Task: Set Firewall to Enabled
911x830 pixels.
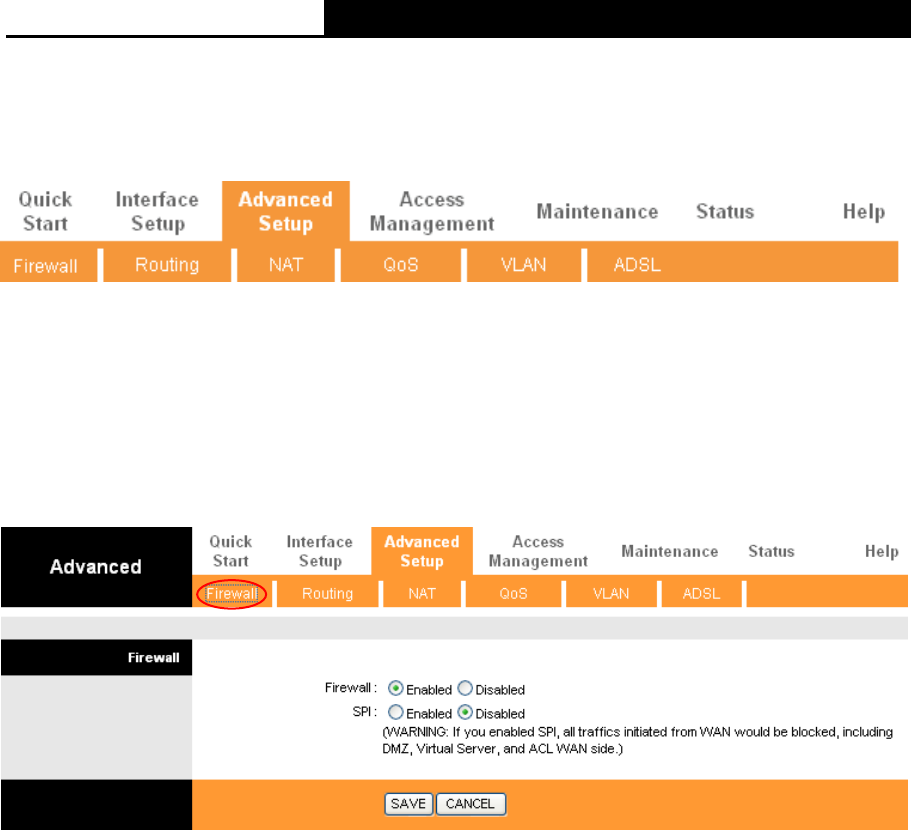Action: click(x=396, y=689)
